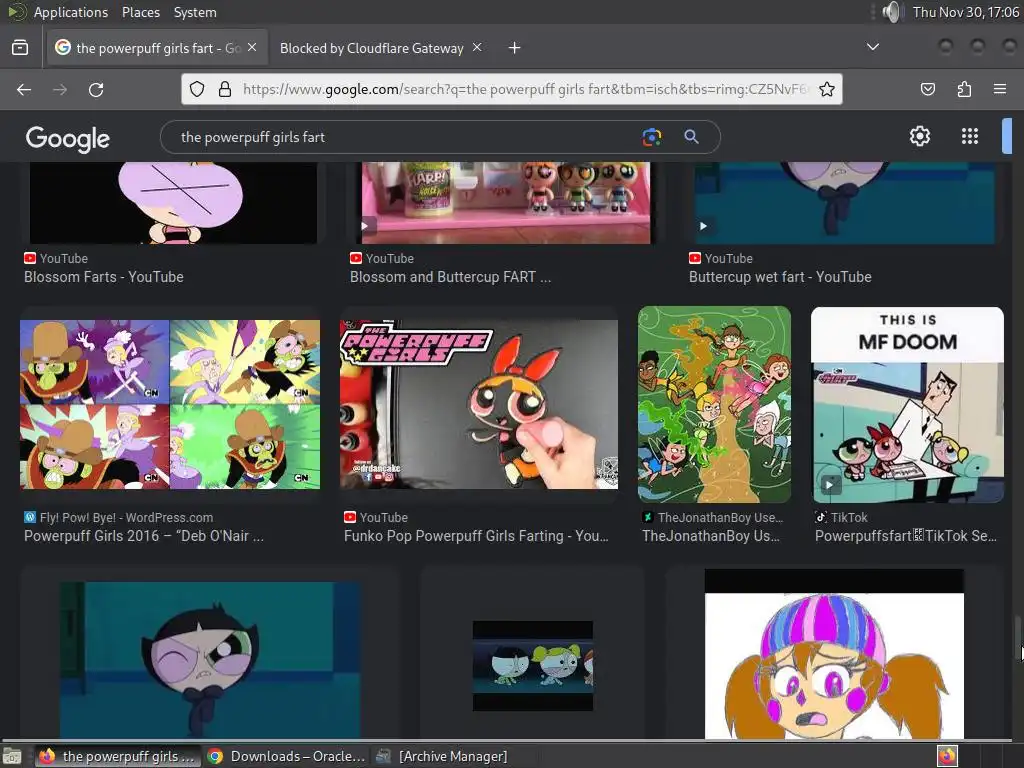The height and width of the screenshot is (768, 1024).
Task: Go forward to the next page
Action: [60, 89]
